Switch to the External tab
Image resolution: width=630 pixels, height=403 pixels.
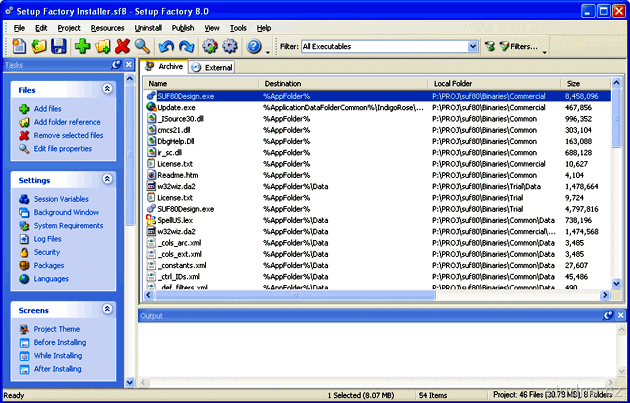pos(212,67)
